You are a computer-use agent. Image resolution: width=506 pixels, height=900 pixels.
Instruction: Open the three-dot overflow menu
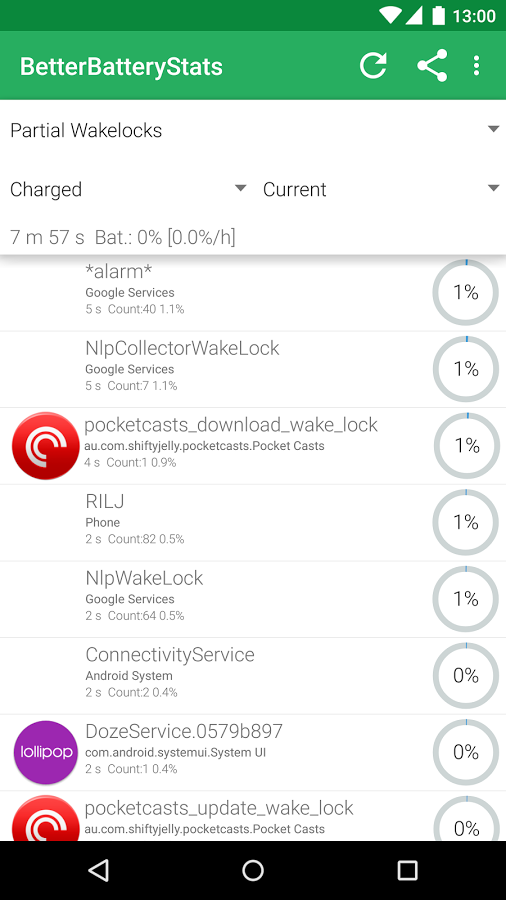click(476, 65)
